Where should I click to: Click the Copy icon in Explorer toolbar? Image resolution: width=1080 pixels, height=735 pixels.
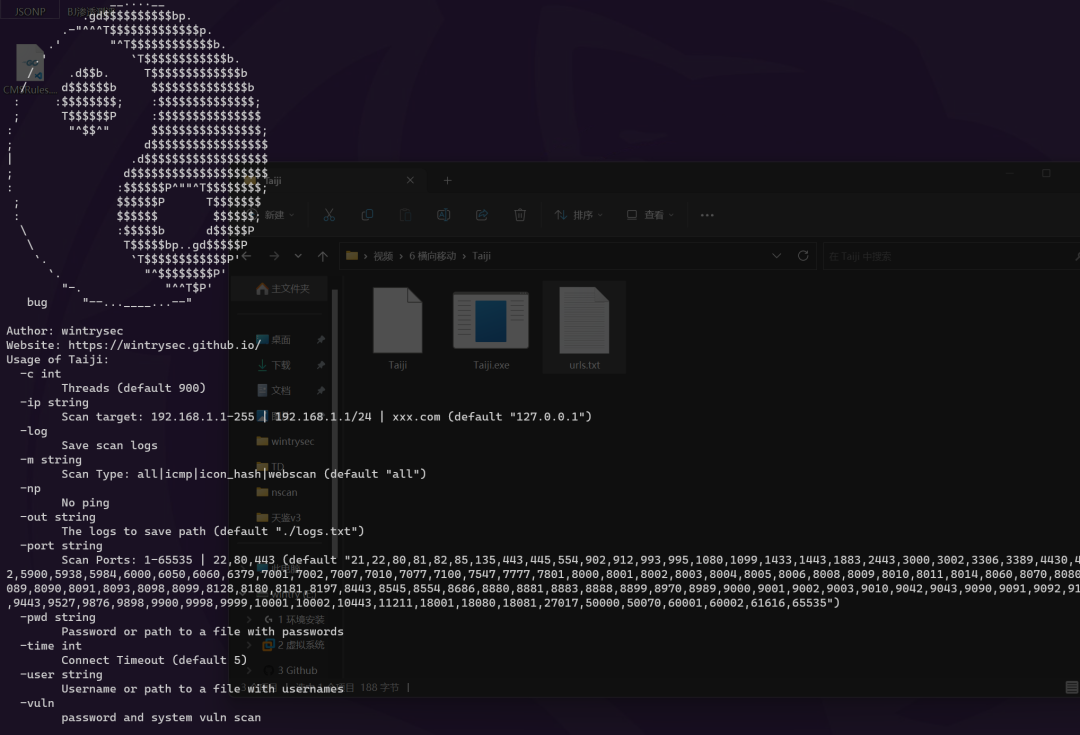(367, 215)
